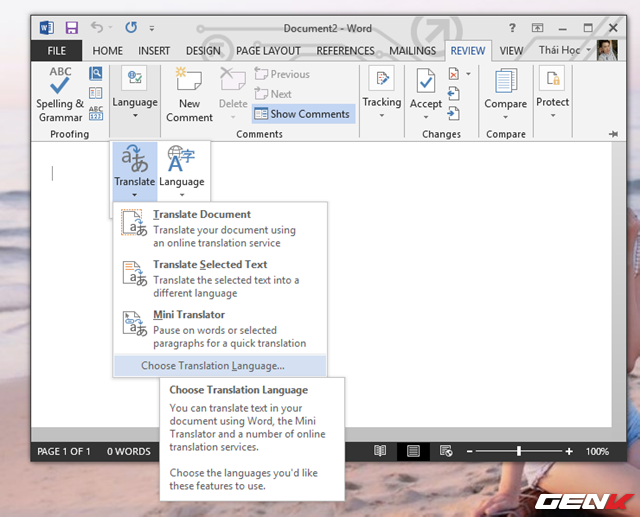The width and height of the screenshot is (640, 517).
Task: Toggle Show Comments
Action: coord(303,114)
